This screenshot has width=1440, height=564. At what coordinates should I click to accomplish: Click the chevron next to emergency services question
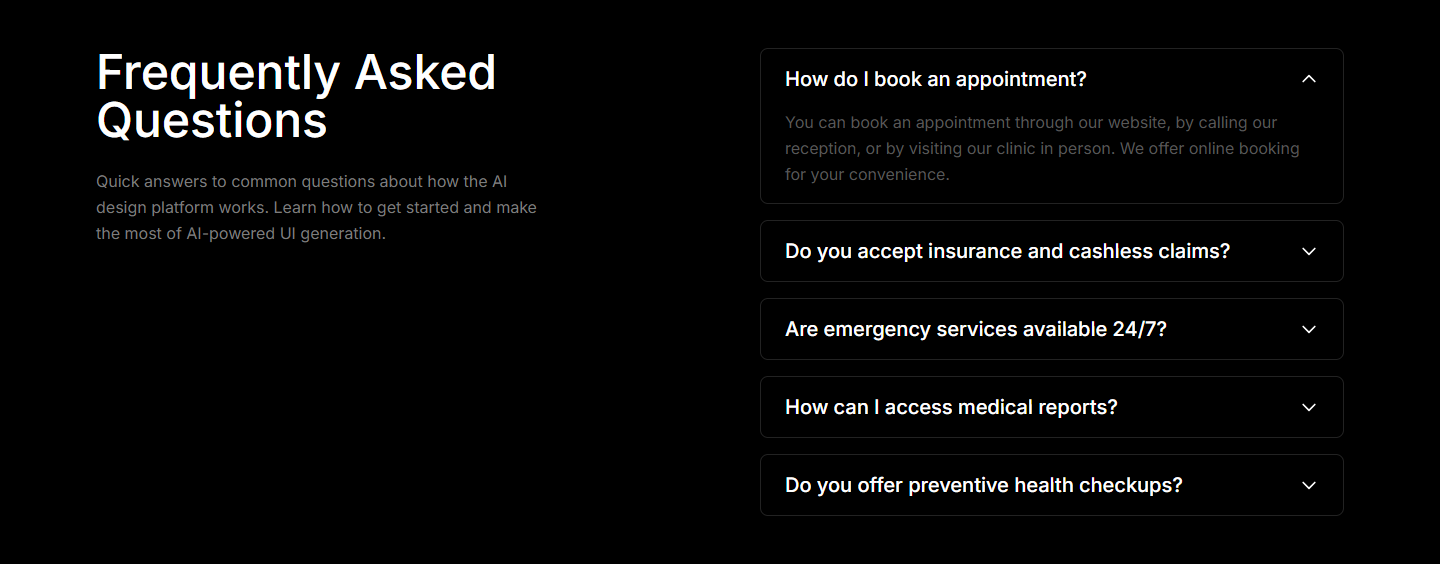point(1309,329)
